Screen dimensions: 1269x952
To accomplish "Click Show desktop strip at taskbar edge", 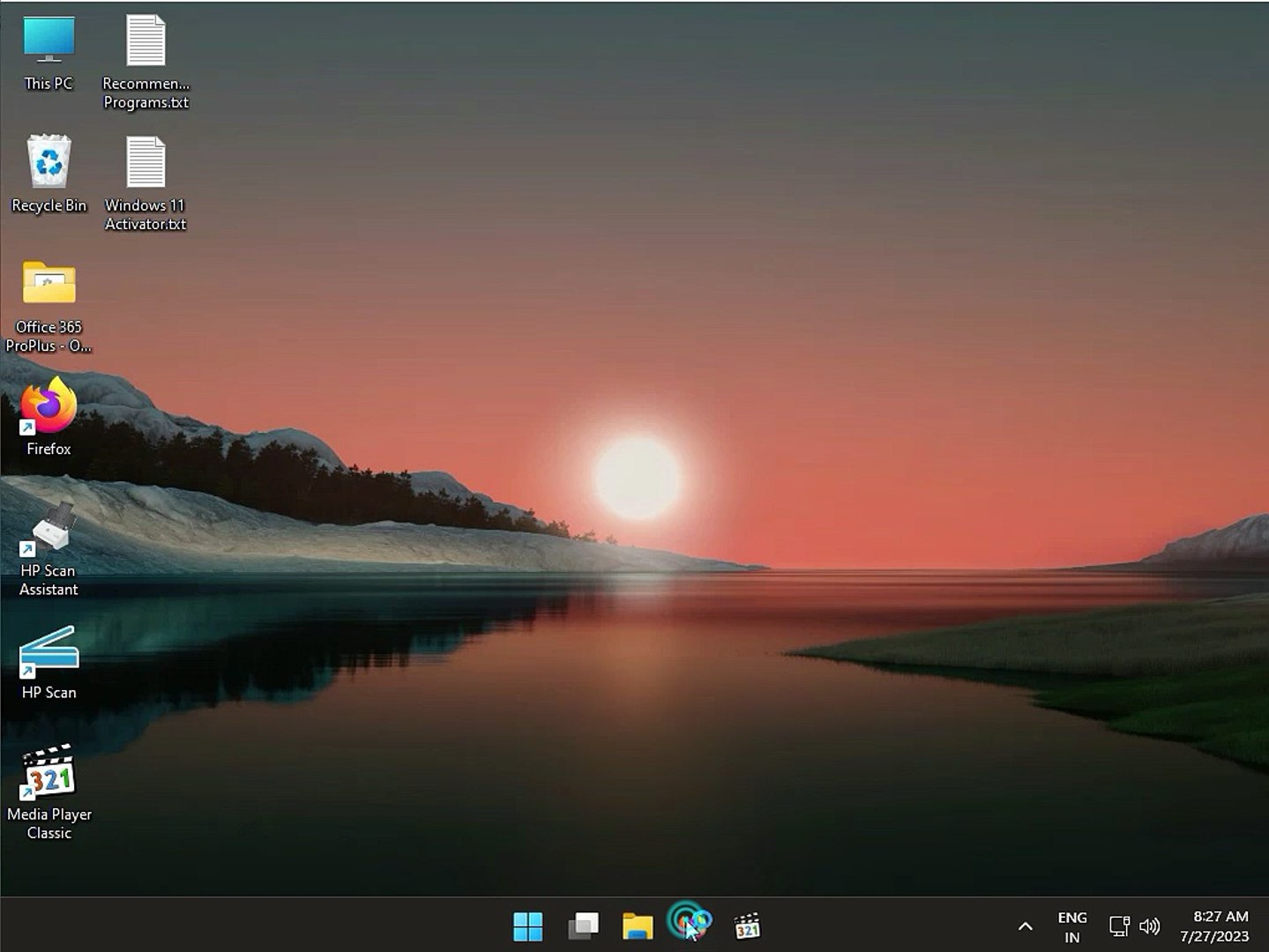I will tap(1265, 926).
